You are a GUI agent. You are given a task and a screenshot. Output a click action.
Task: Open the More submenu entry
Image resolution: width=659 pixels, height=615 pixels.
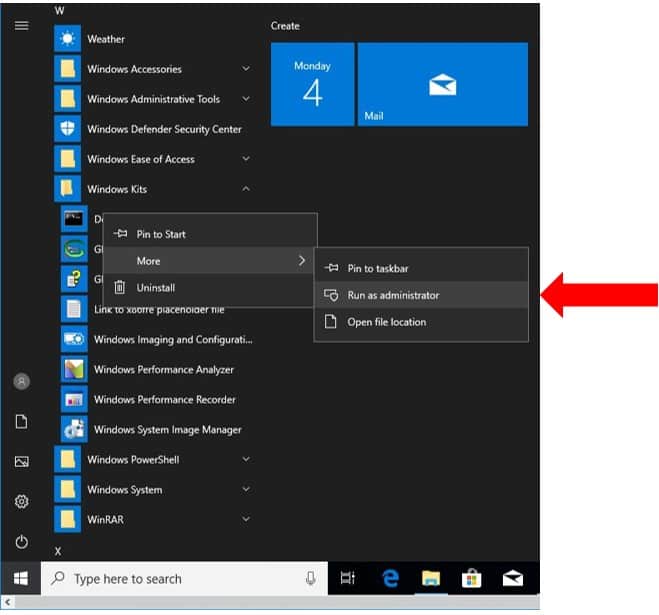(x=210, y=261)
